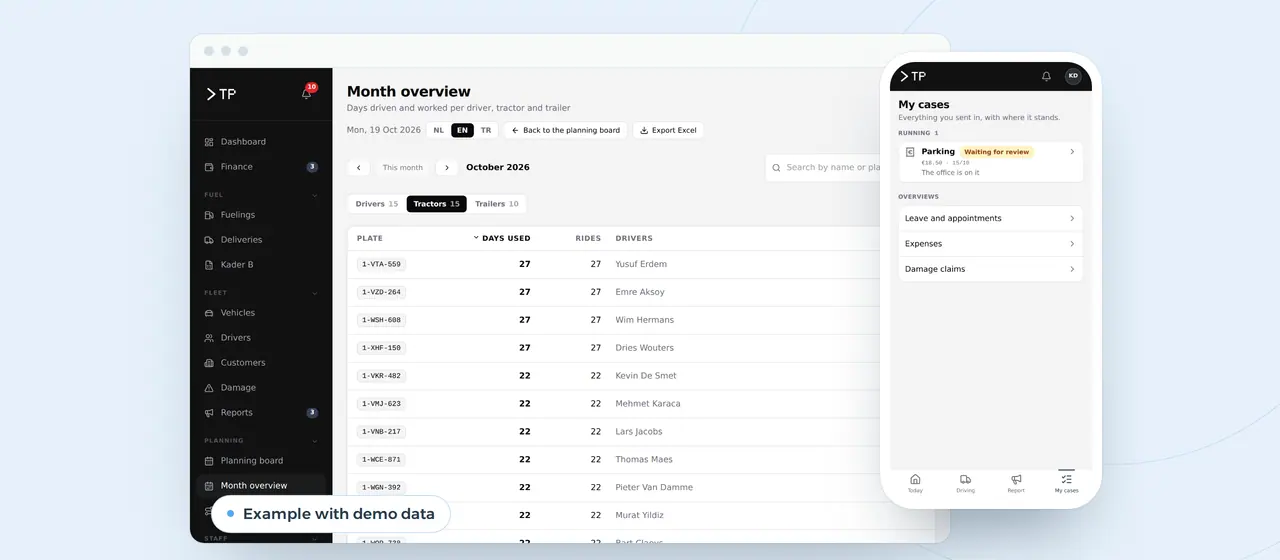Open the Damage claims overview

[x=990, y=269]
